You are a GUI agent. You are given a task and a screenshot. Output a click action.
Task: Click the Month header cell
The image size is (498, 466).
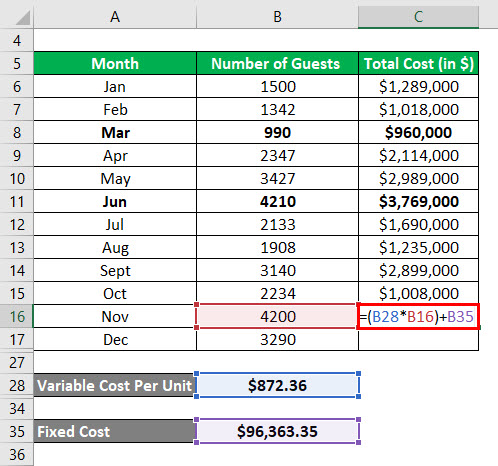tap(115, 63)
